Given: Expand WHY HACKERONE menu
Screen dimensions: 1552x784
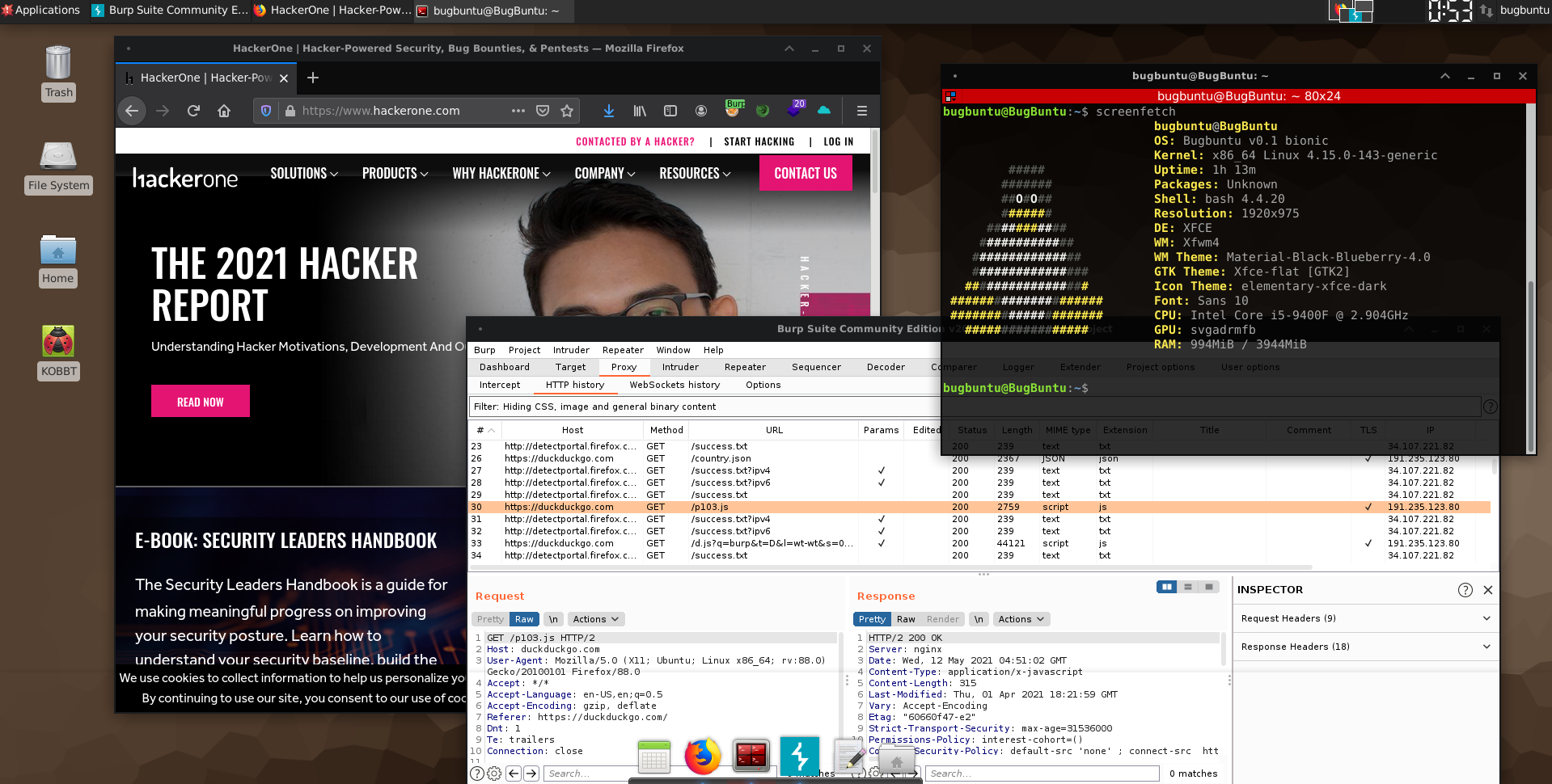Looking at the screenshot, I should (501, 174).
